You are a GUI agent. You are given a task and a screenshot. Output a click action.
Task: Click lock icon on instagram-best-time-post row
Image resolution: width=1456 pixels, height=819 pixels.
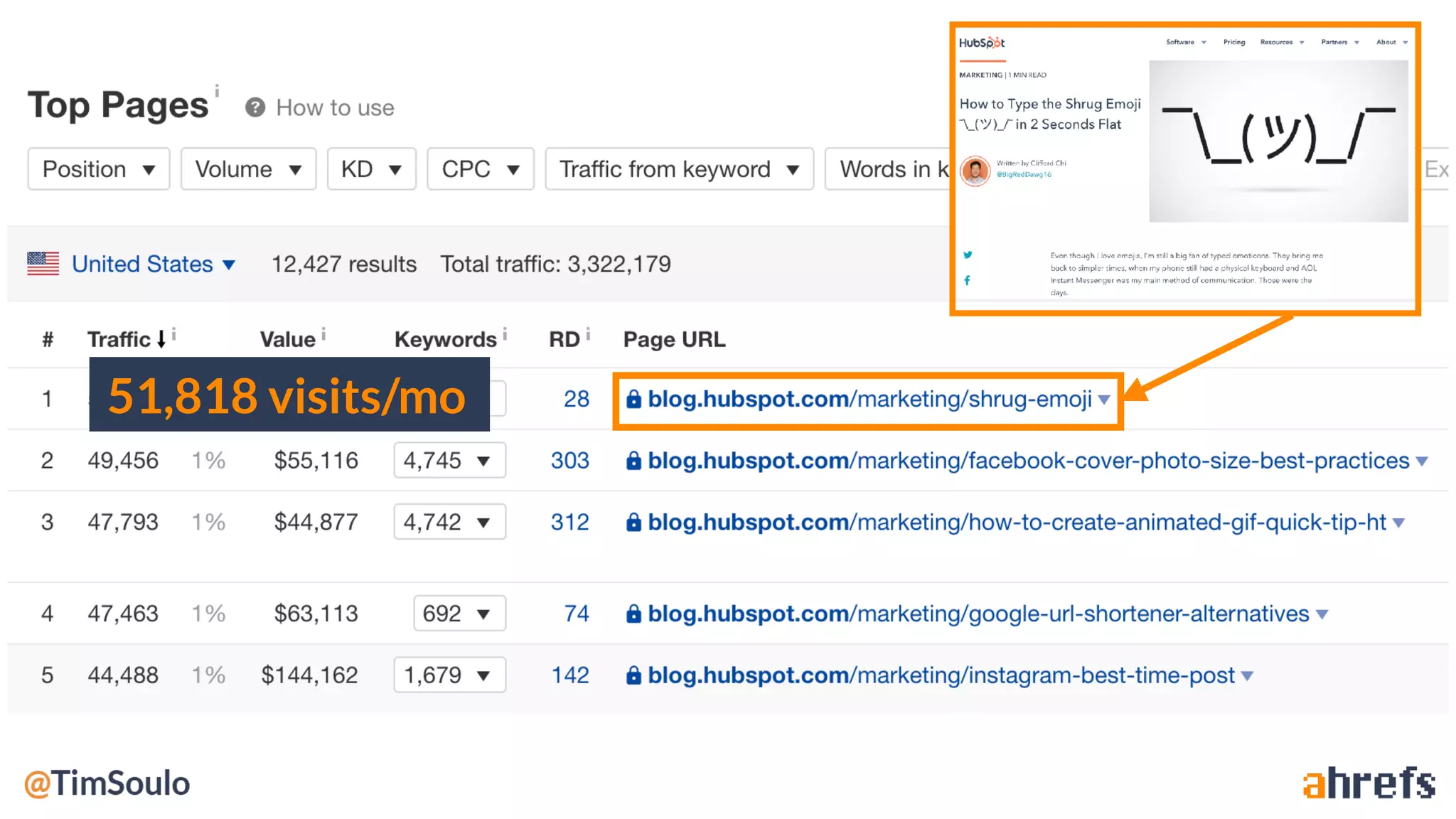click(633, 675)
